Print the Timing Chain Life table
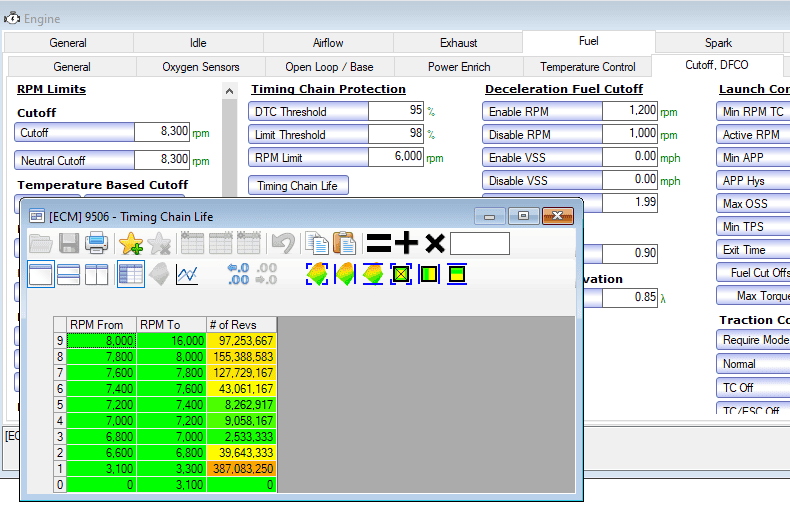The image size is (790, 507). (96, 243)
